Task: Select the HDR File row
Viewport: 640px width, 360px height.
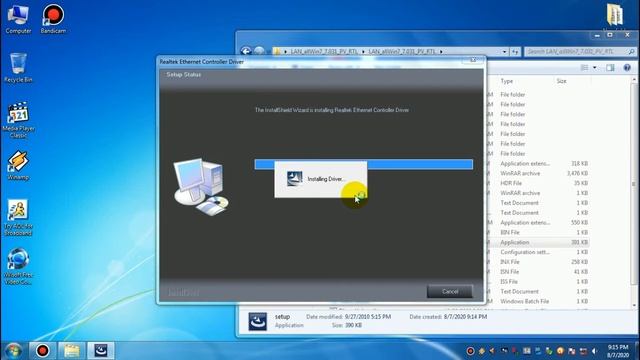Action: click(x=538, y=183)
